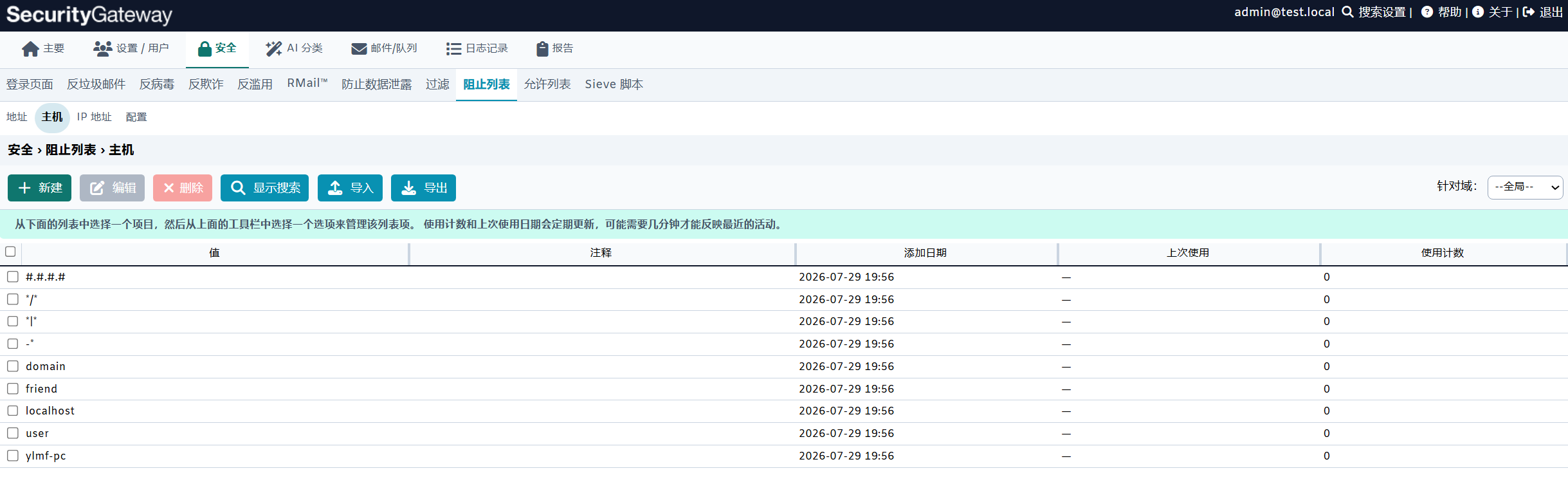
Task: Click the 值 column header
Action: click(214, 253)
